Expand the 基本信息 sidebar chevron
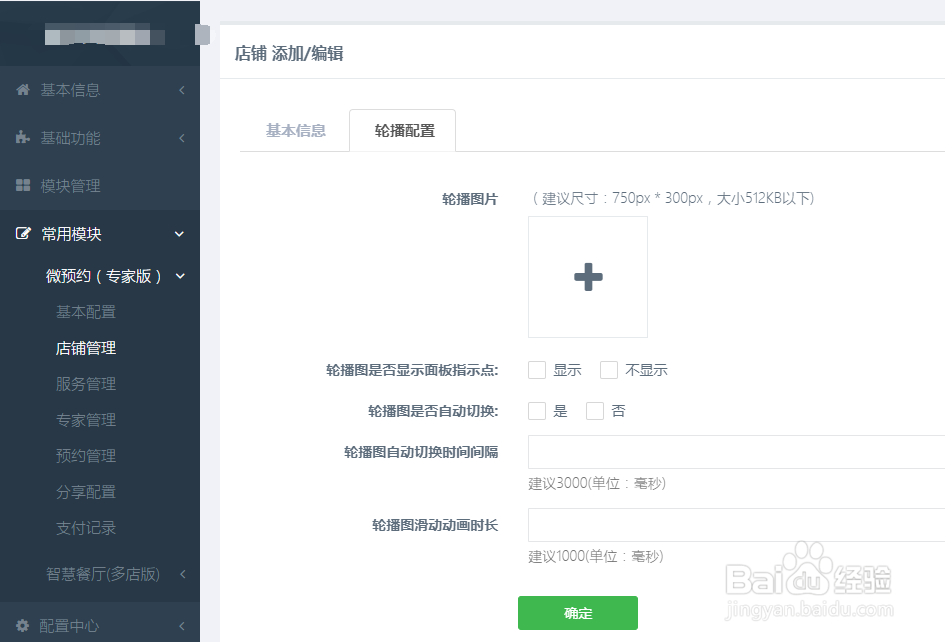This screenshot has width=945, height=642. (x=181, y=90)
